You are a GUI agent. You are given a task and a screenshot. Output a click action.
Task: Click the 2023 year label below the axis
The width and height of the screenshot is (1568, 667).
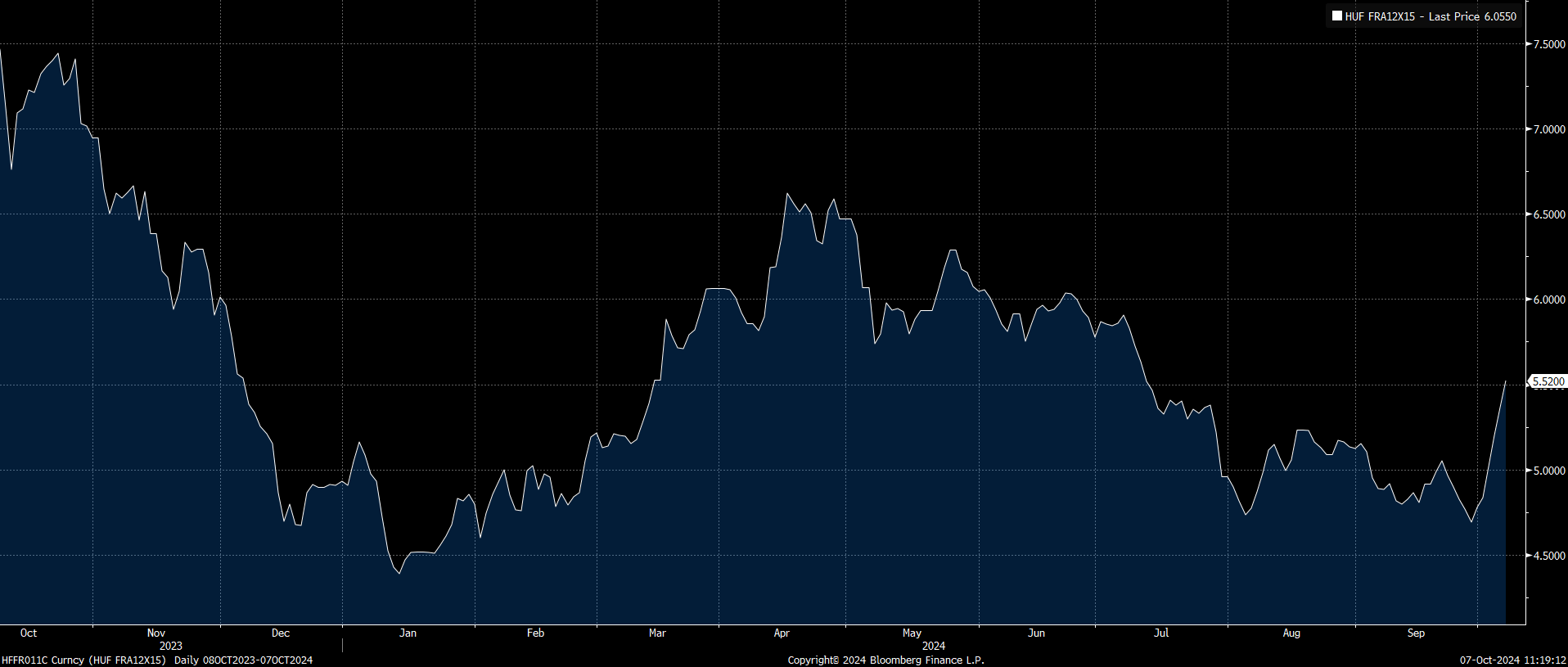171,646
